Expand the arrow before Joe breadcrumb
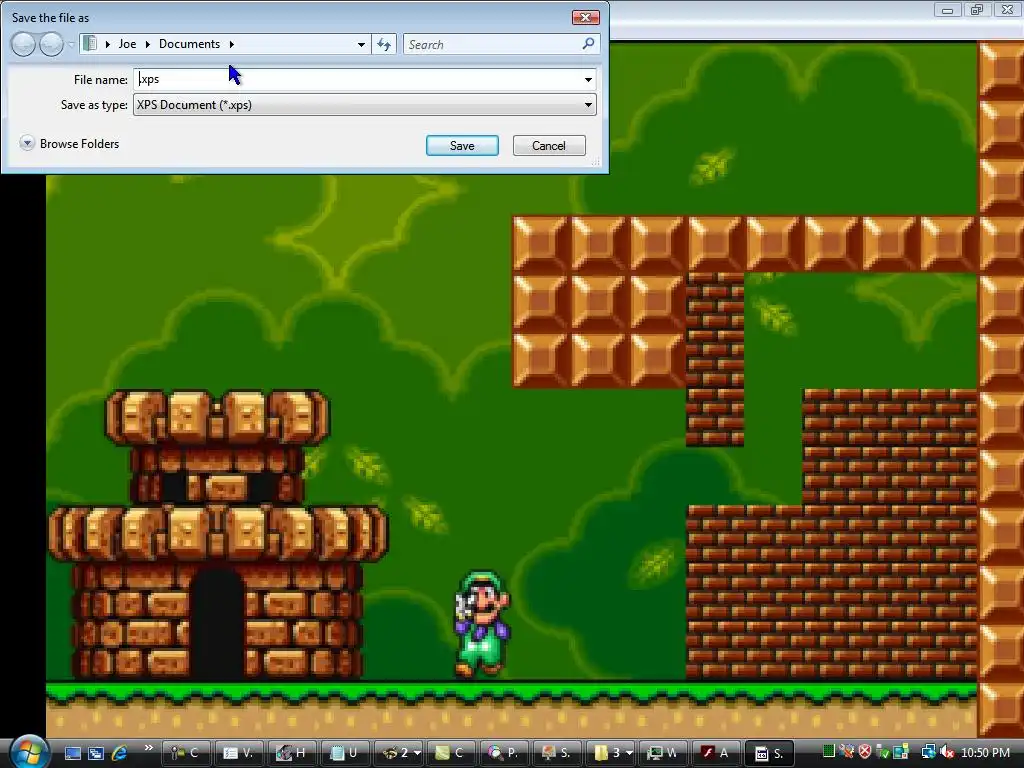This screenshot has height=768, width=1024. click(108, 44)
